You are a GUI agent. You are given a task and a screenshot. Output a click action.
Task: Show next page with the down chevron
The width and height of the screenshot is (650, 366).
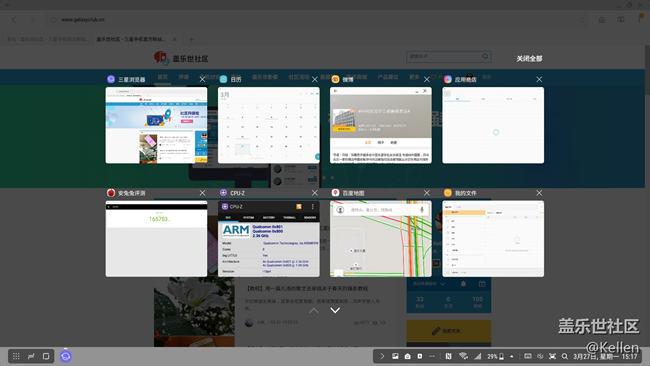[335, 310]
